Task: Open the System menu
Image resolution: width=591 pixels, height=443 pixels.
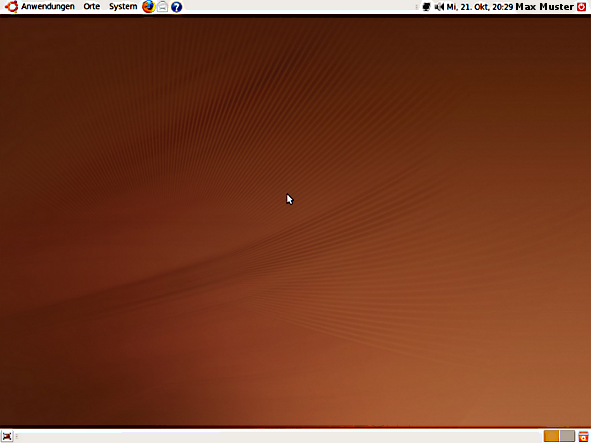Action: [x=123, y=6]
